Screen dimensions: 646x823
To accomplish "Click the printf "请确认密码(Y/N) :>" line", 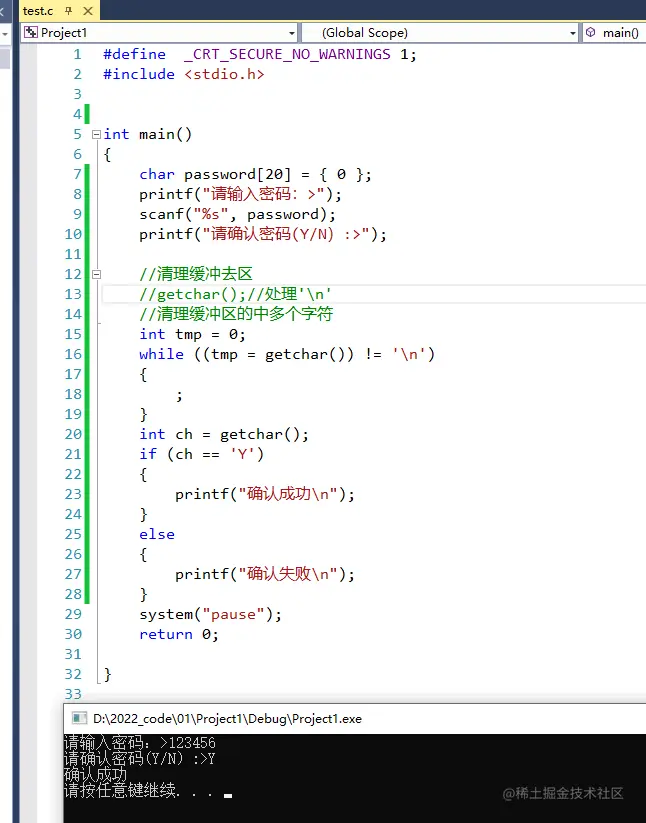I will [263, 234].
